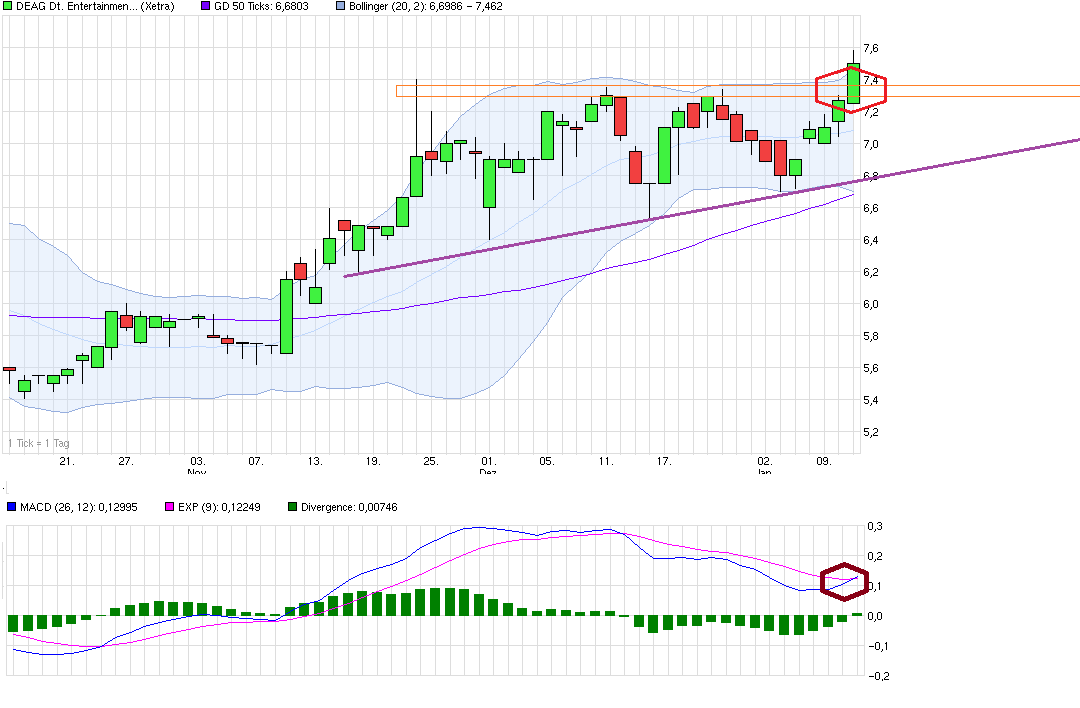Click the light blue Bollinger legend color box
This screenshot has width=1080, height=708.
coord(340,6)
